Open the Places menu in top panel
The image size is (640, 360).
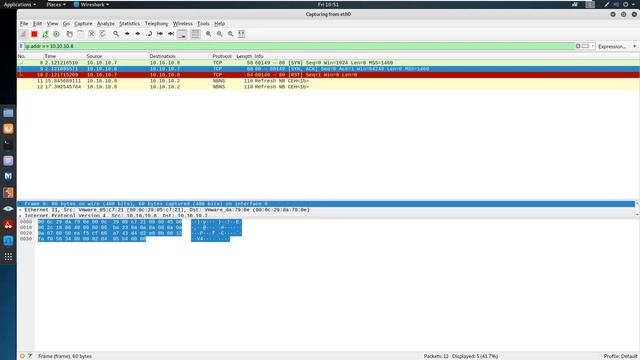coord(56,4)
